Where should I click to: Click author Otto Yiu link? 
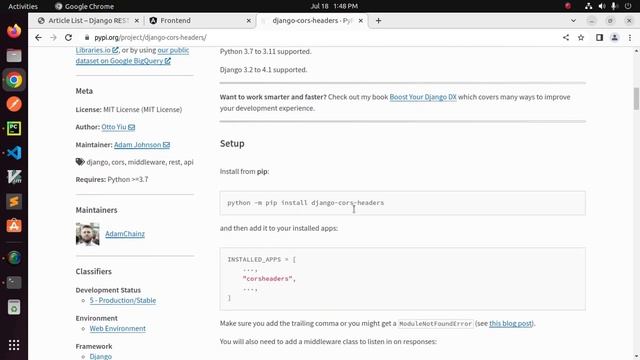118,127
